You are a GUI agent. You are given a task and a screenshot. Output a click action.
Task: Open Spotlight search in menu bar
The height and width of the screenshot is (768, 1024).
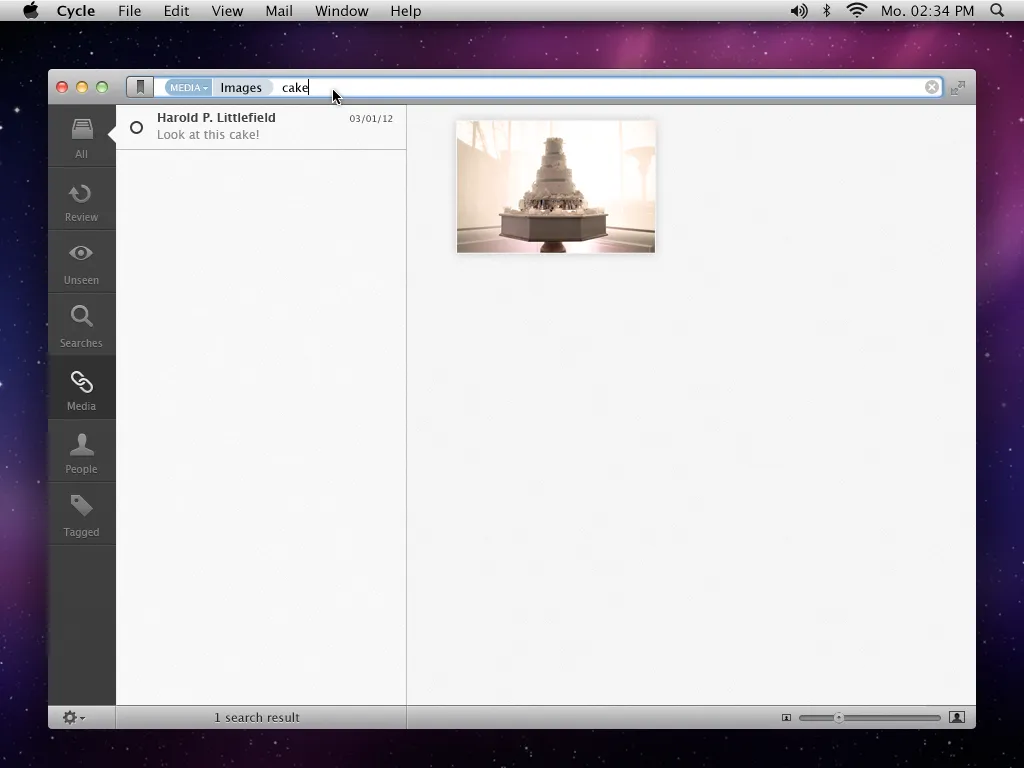click(997, 10)
